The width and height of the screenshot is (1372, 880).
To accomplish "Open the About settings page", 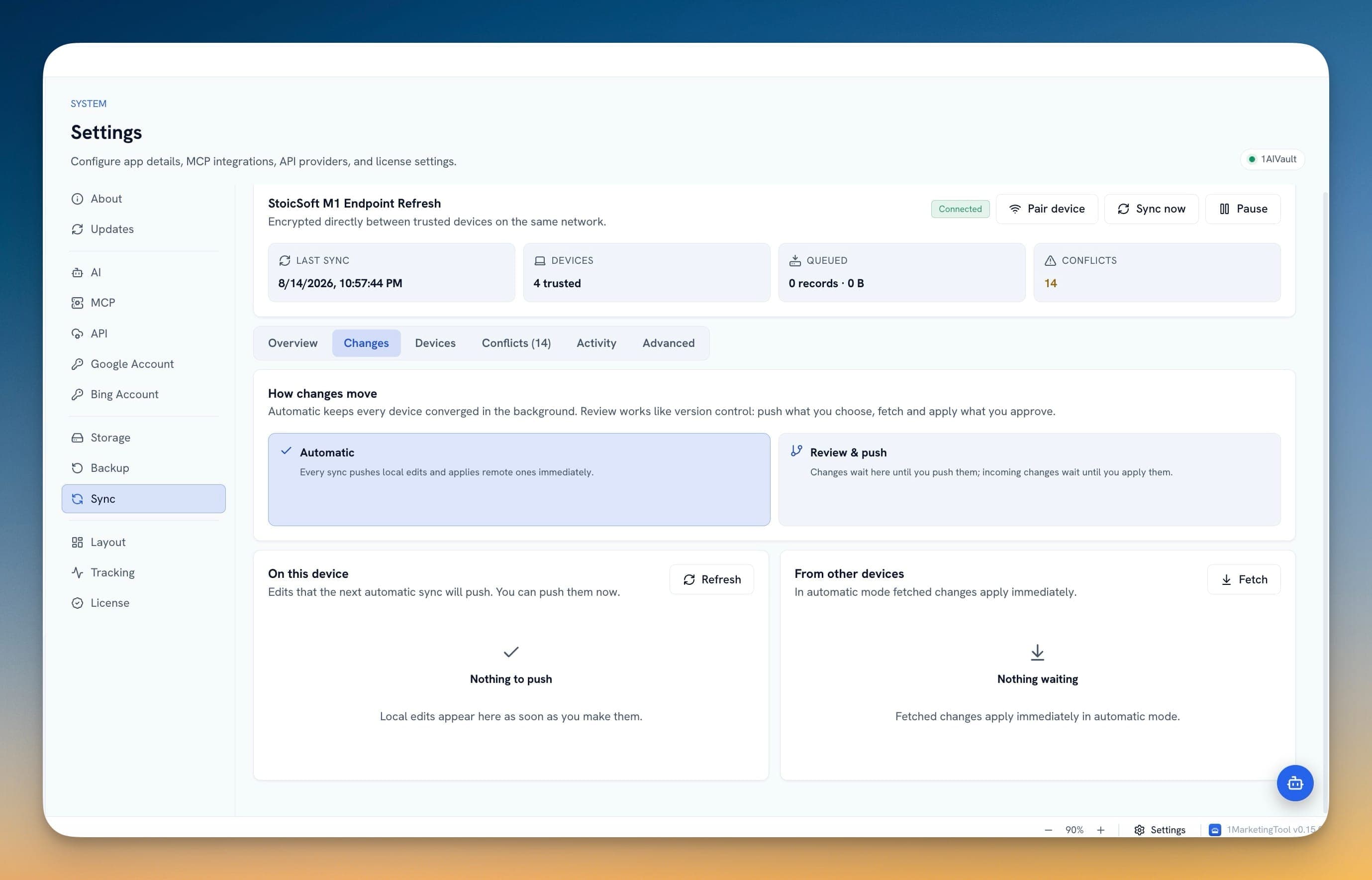I will (x=143, y=198).
